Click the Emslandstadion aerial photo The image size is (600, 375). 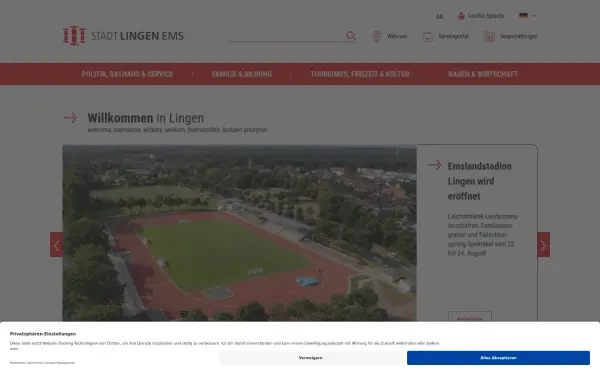240,233
